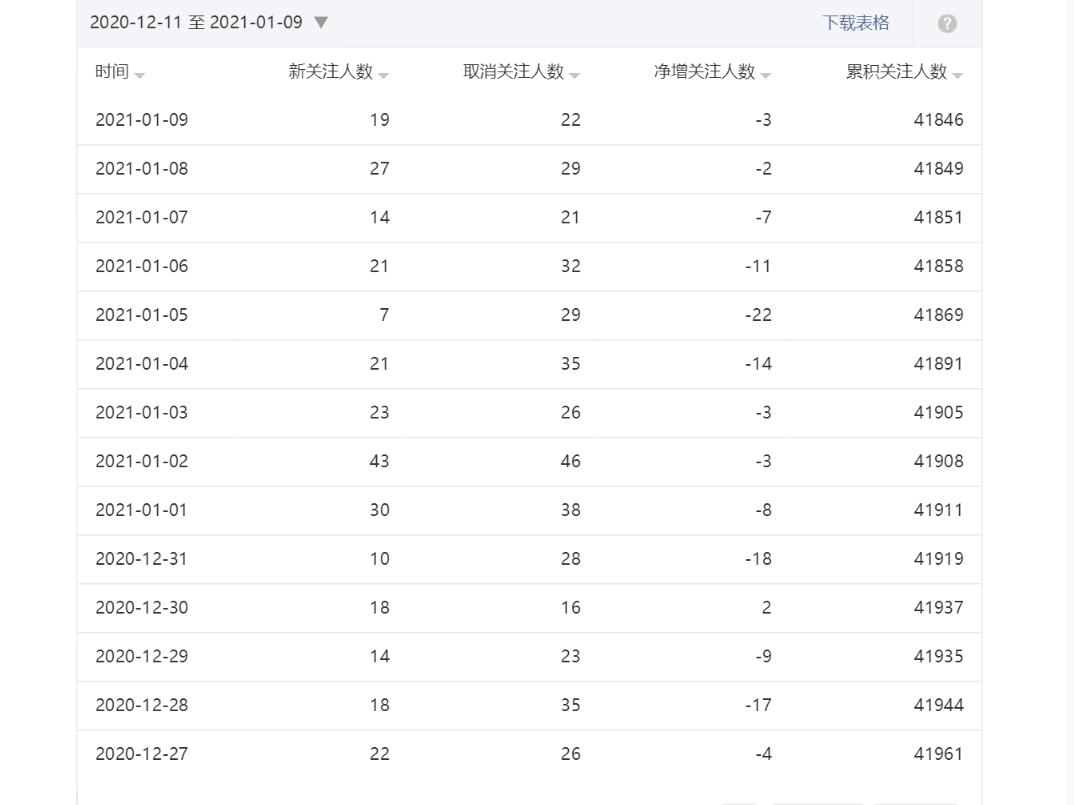Click cumulative followers value 41935

pyautogui.click(x=938, y=656)
